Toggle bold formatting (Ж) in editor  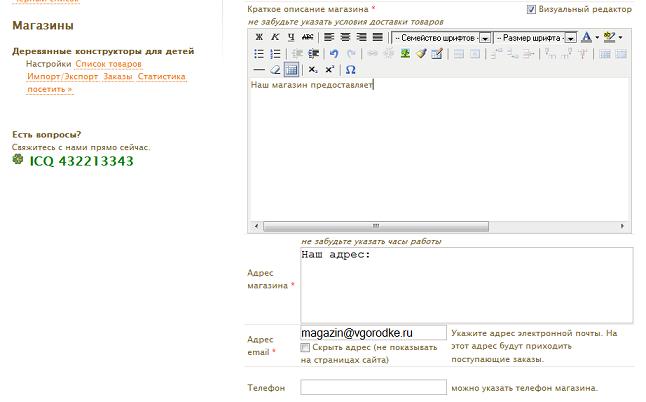259,37
